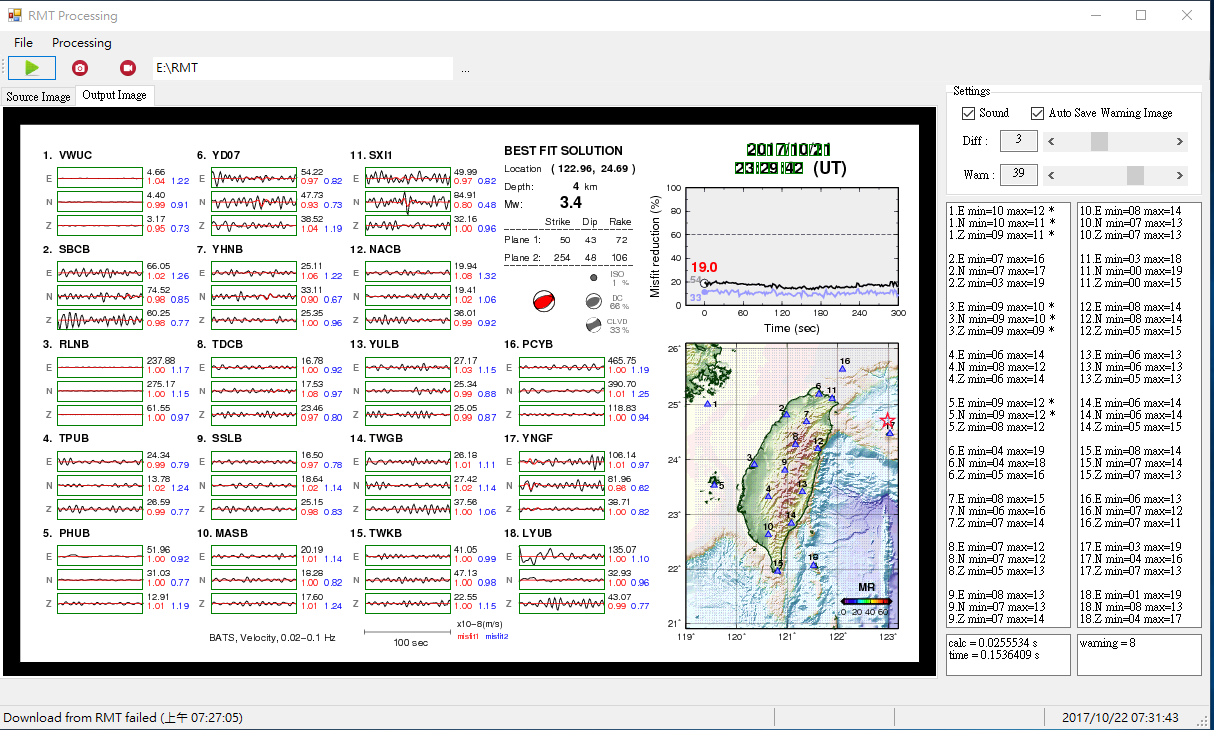Click the '5.N min=09 max=12 *' row

pos(1001,415)
